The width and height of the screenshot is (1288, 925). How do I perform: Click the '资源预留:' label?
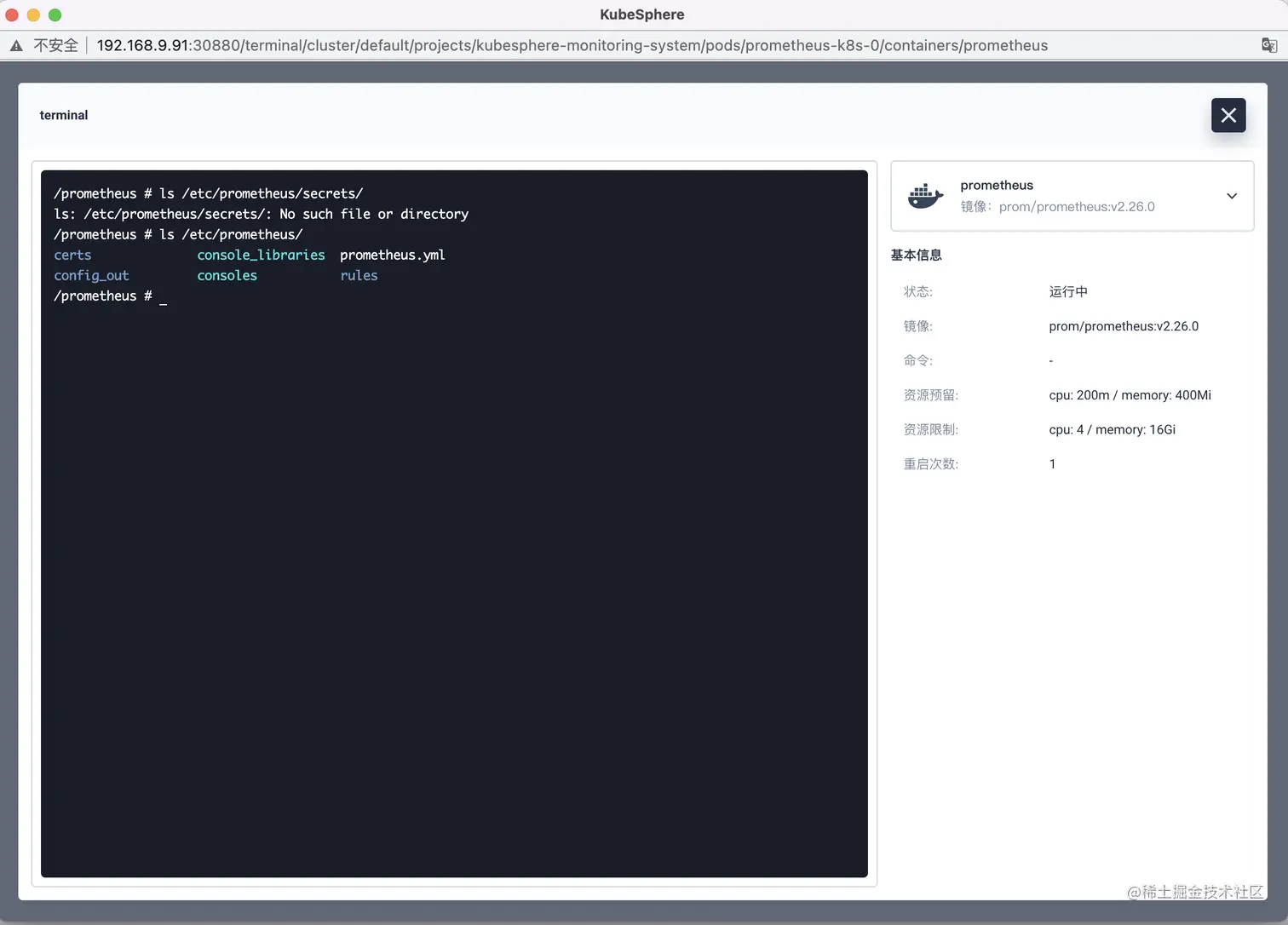[x=931, y=395]
